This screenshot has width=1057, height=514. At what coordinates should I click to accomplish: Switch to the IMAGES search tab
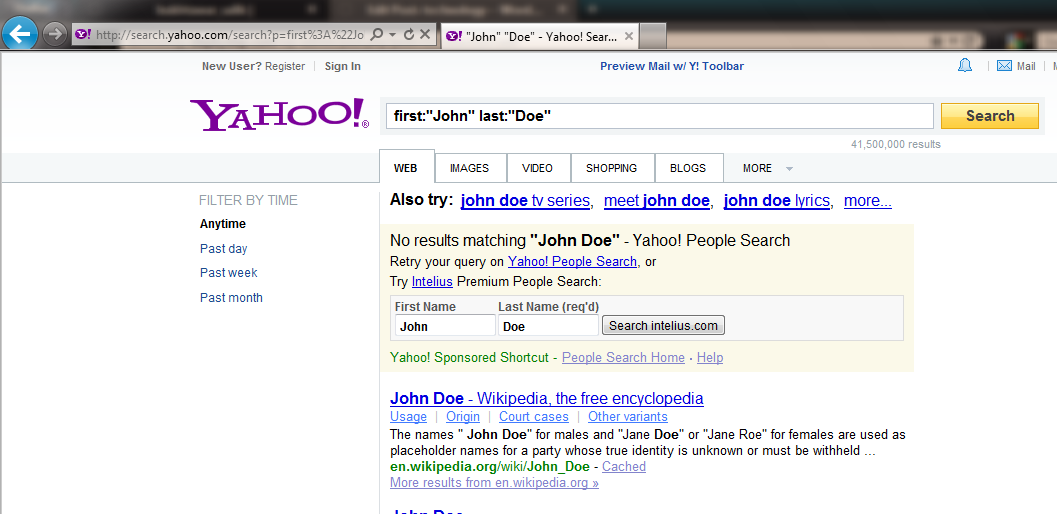(469, 168)
